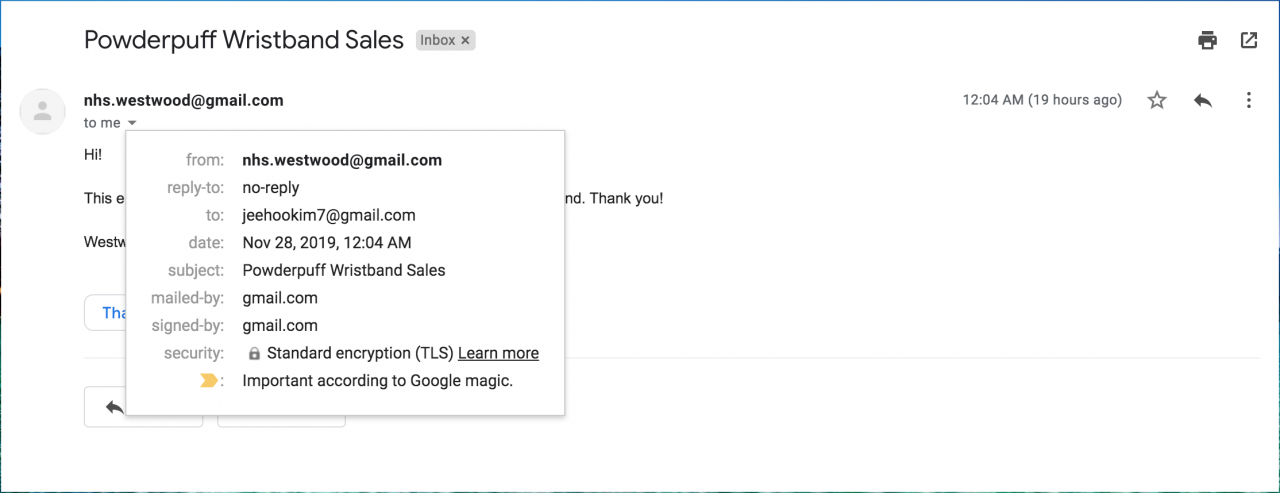Collapse the "to me" details arrow
The image size is (1280, 493).
132,123
